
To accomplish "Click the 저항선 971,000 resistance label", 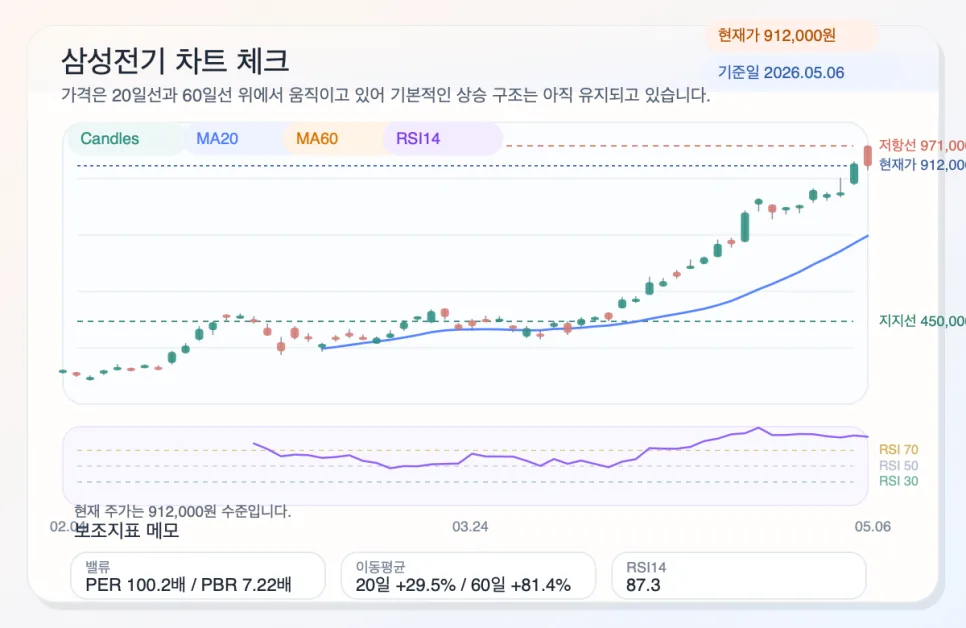I will tap(922, 145).
